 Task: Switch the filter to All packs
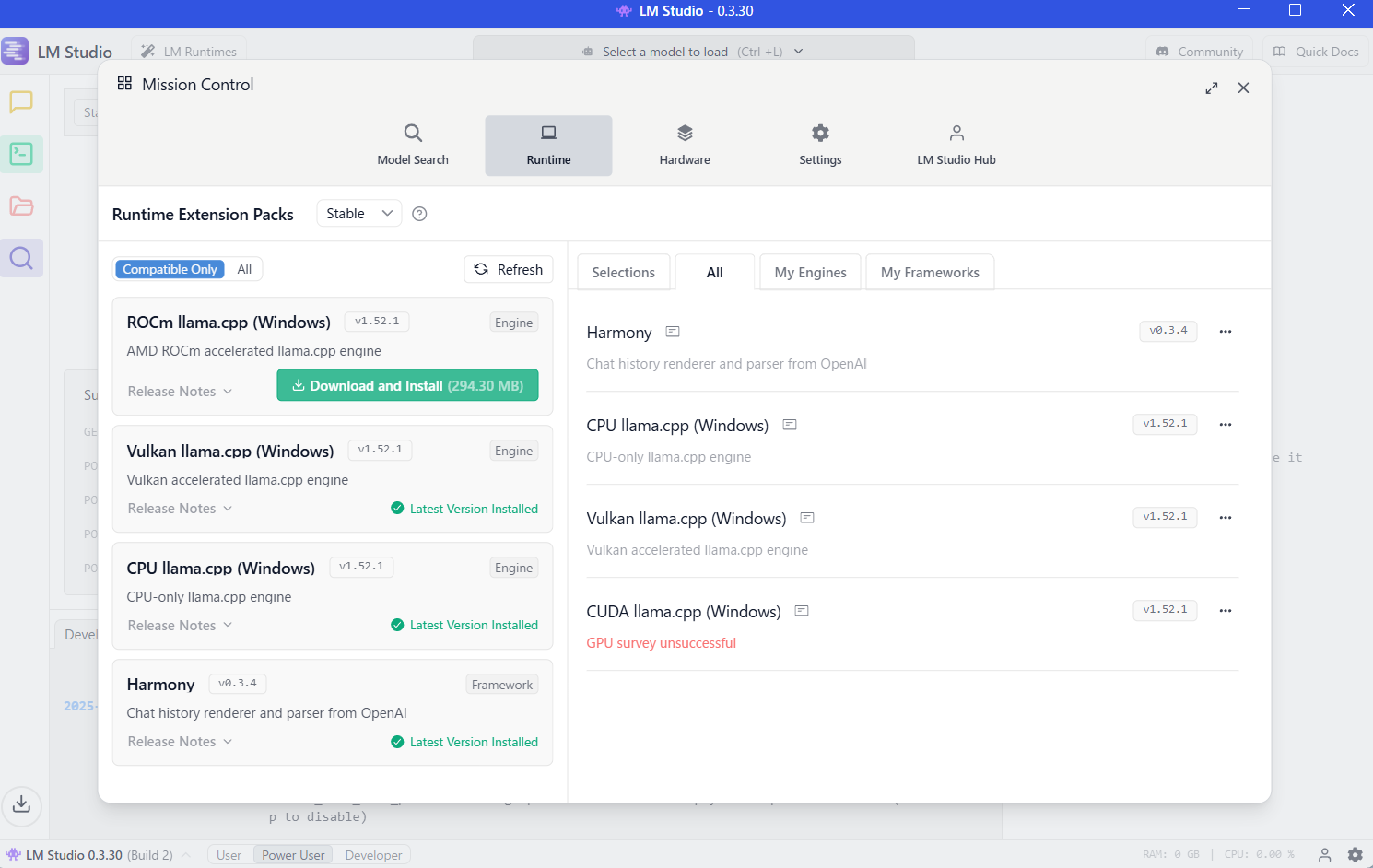click(244, 269)
